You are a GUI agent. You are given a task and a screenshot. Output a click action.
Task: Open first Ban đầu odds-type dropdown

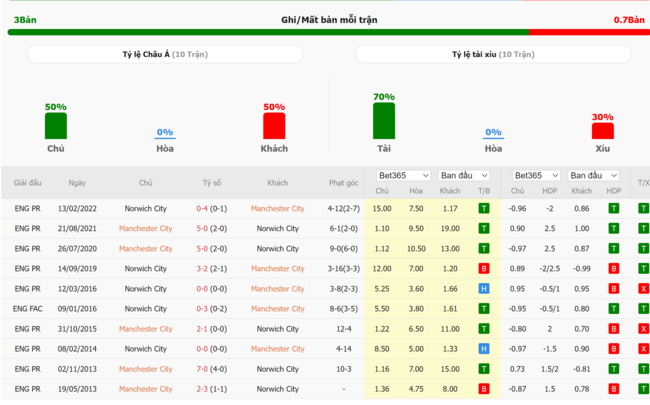464,175
